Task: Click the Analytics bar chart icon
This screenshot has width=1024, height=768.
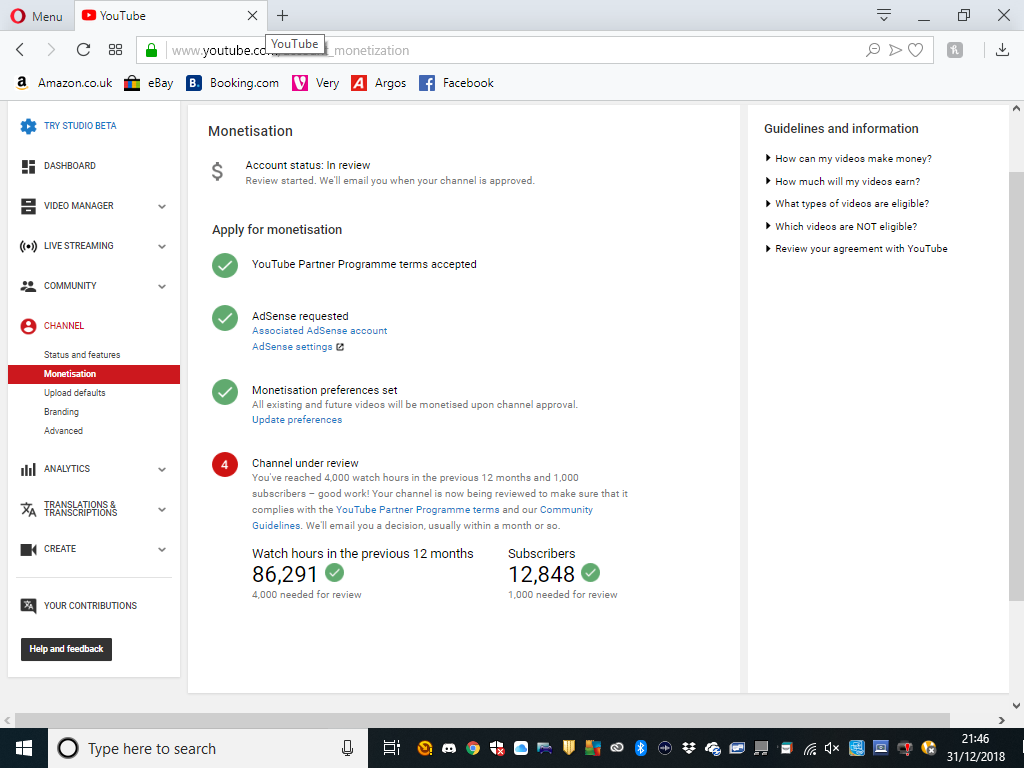Action: click(x=28, y=469)
